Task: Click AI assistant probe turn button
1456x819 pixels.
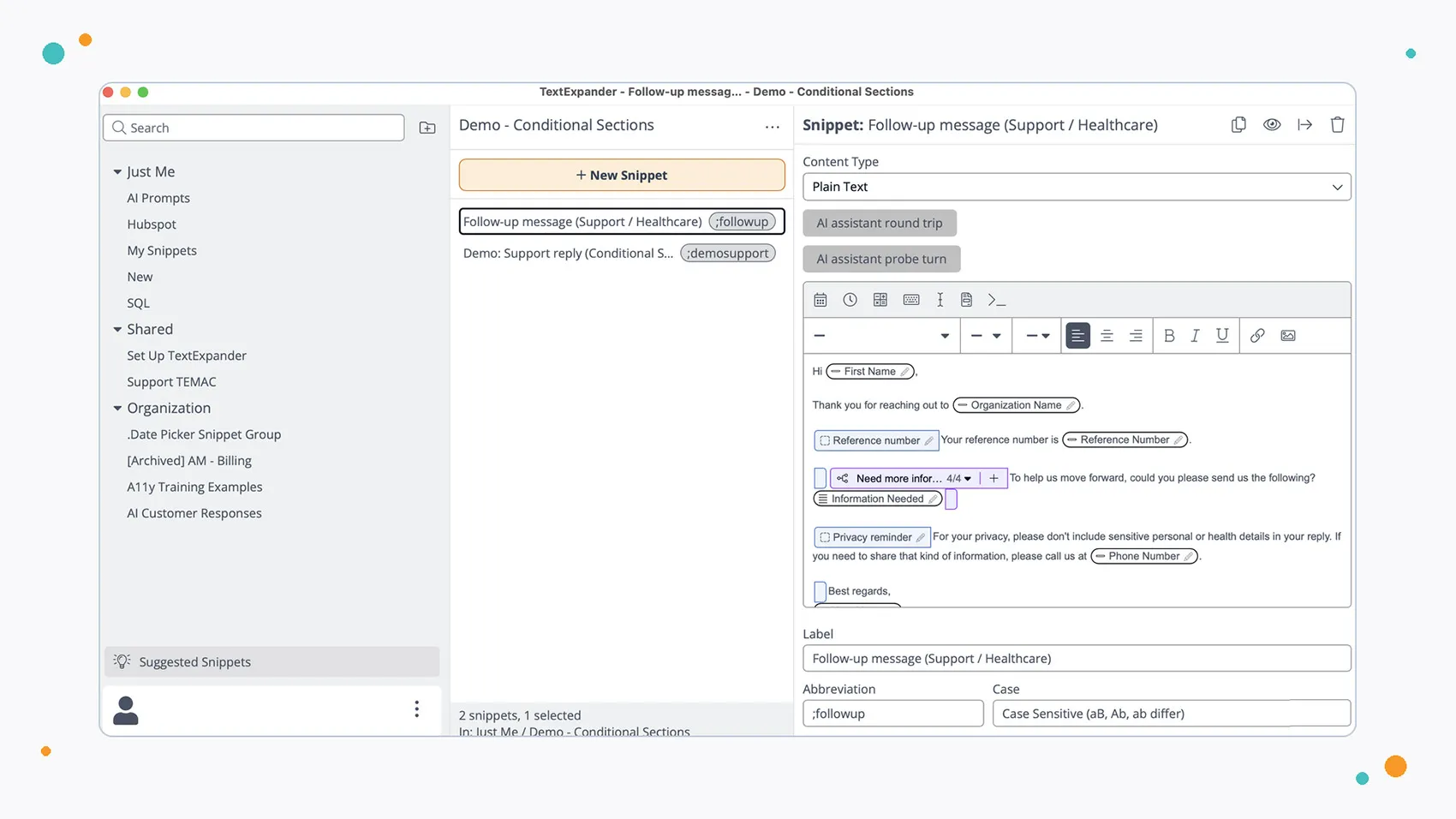Action: (881, 259)
